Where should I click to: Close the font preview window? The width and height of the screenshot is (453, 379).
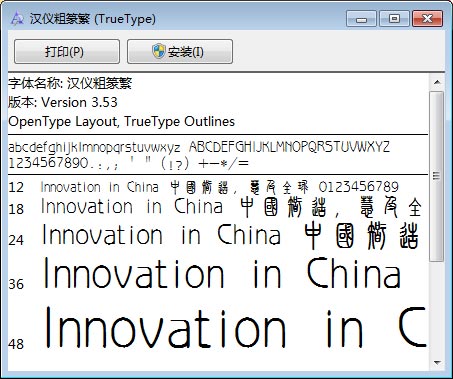coord(427,18)
